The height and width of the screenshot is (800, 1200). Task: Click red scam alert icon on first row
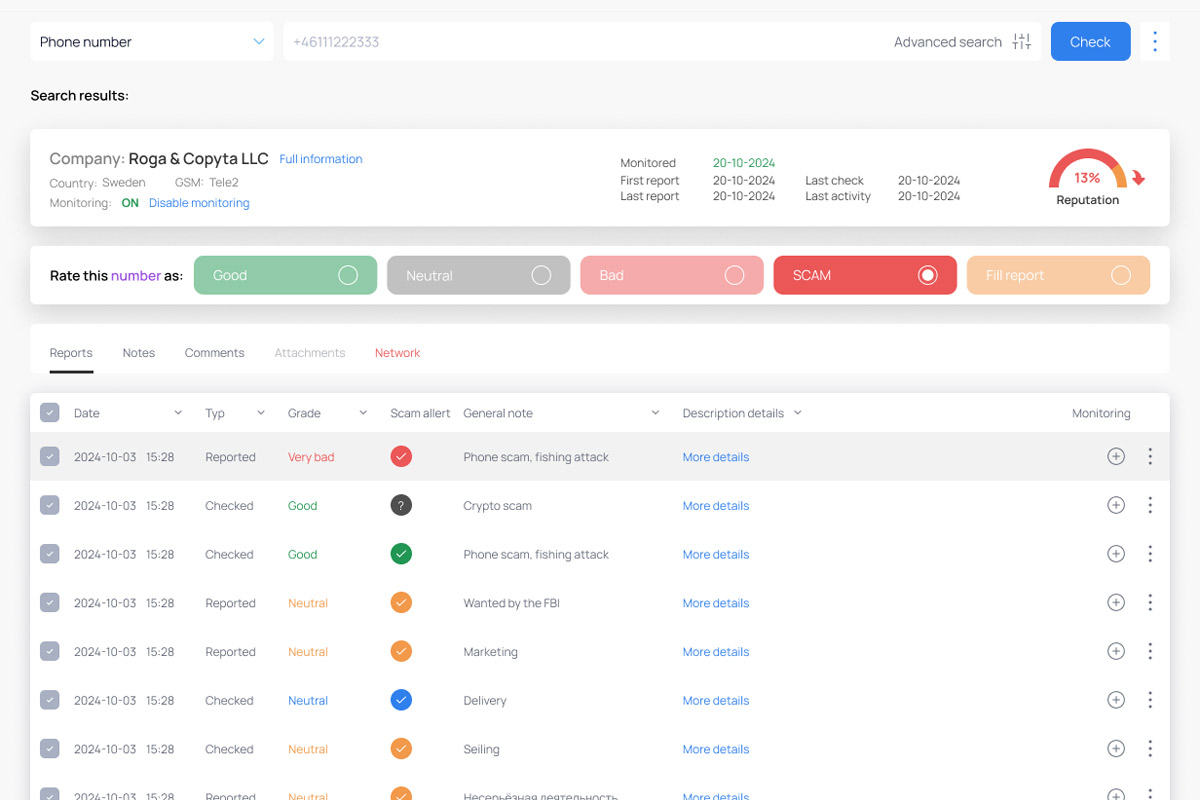click(401, 457)
